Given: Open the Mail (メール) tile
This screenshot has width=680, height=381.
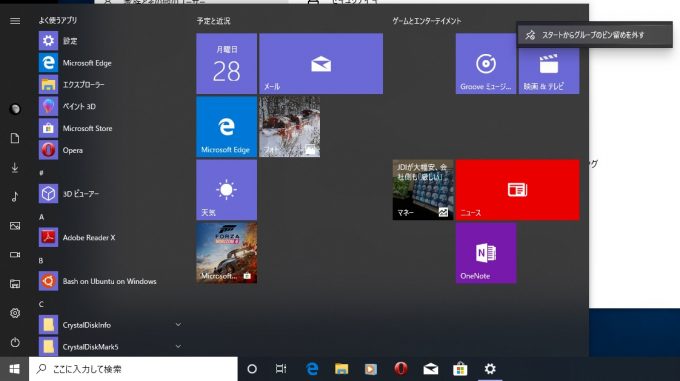Looking at the screenshot, I should pyautogui.click(x=321, y=64).
